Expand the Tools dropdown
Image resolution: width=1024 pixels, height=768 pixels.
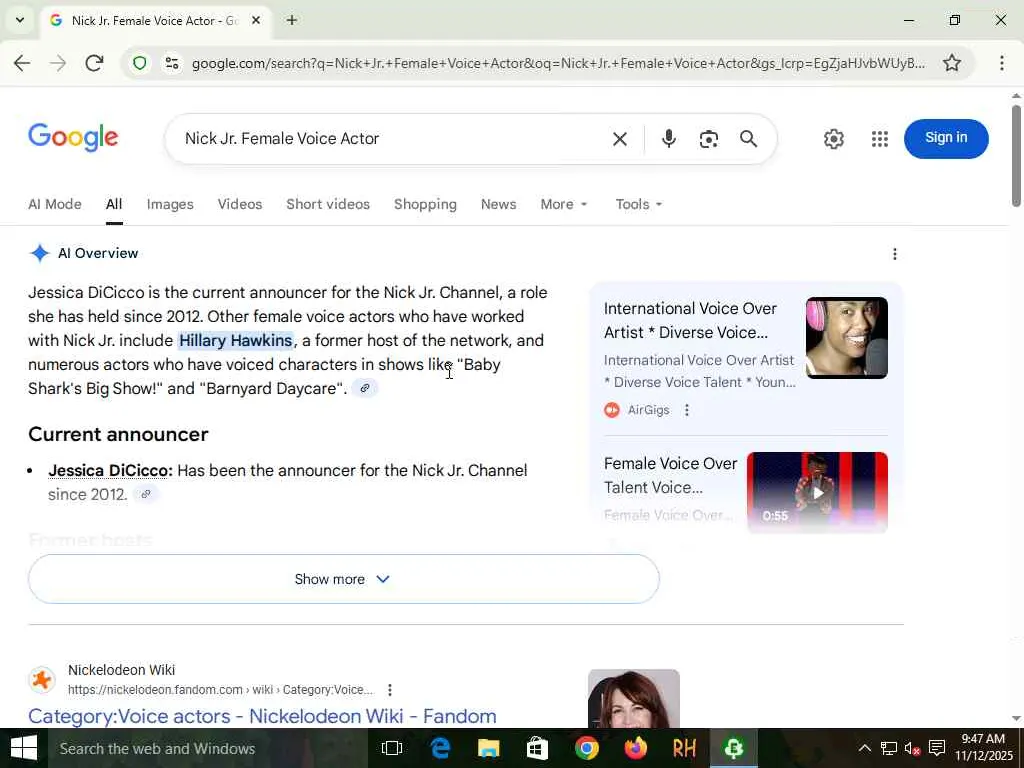click(x=639, y=204)
